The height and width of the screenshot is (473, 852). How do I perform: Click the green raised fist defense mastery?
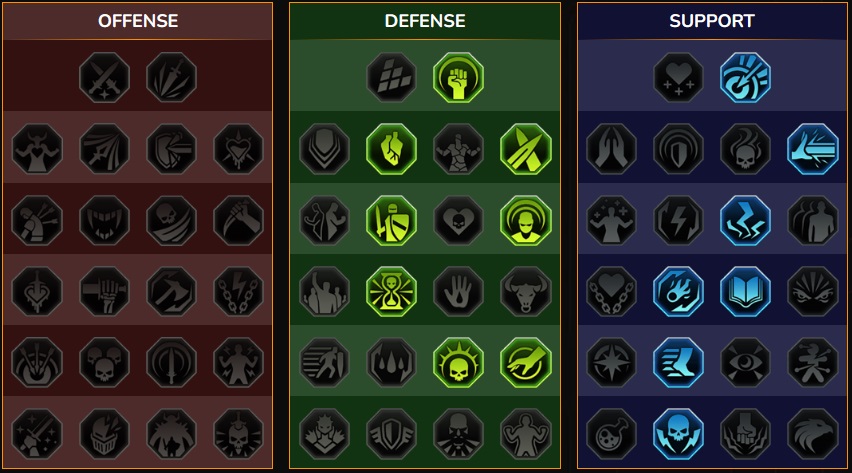(x=459, y=77)
